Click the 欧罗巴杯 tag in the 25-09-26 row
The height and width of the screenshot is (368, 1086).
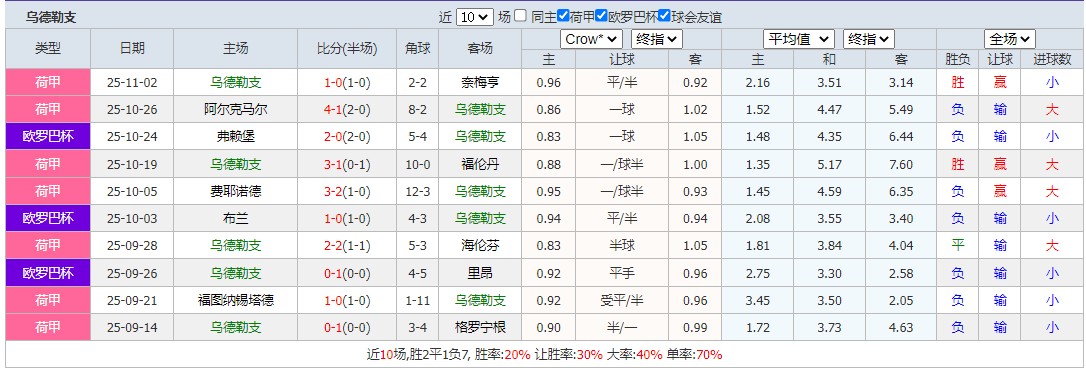click(48, 273)
